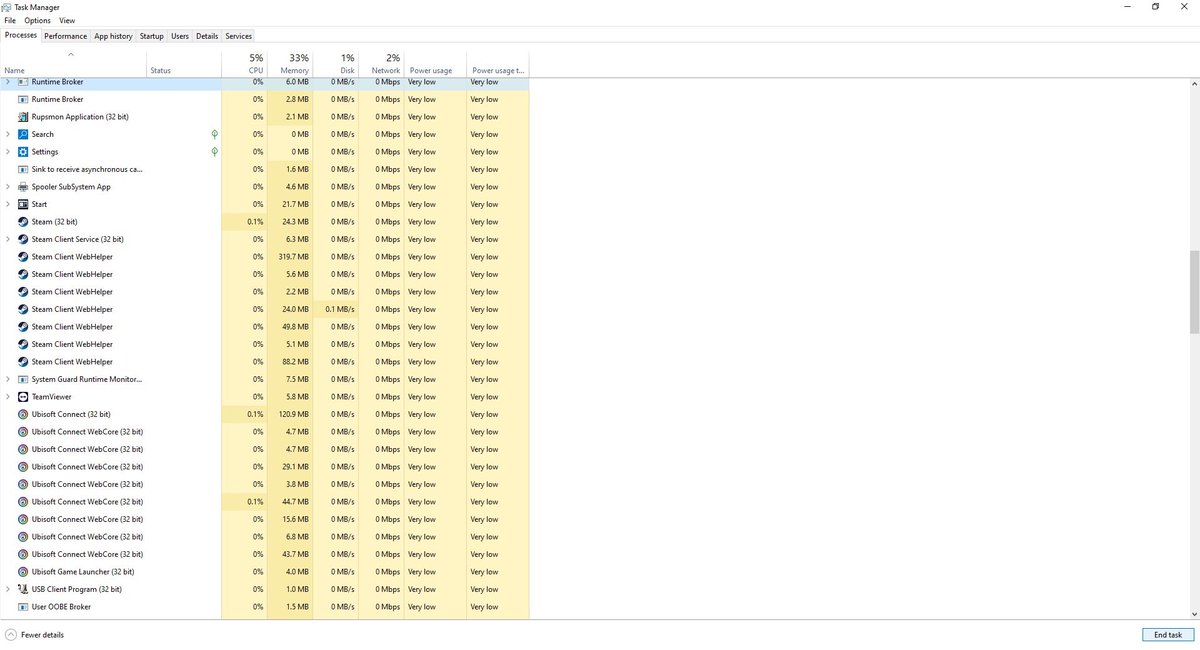Click the 0.1 MB/s disk cell
Image resolution: width=1200 pixels, height=650 pixels.
(x=335, y=309)
